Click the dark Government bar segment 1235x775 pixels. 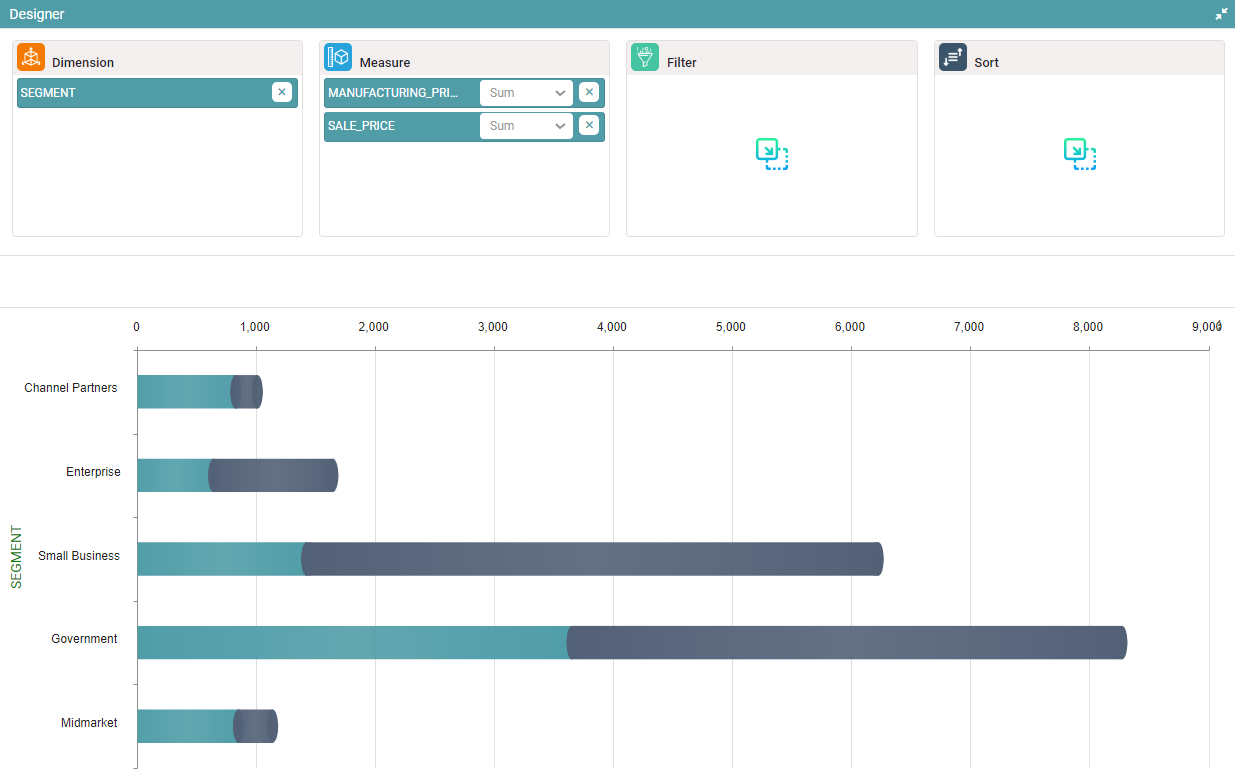[x=848, y=643]
